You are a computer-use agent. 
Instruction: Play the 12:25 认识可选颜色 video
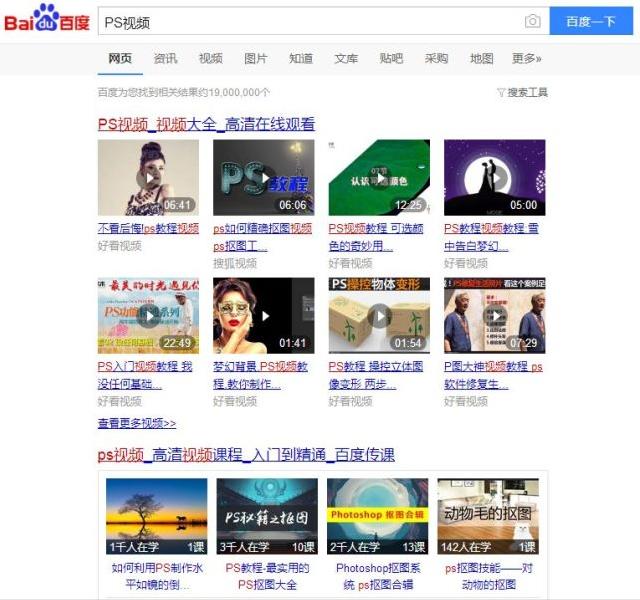pyautogui.click(x=379, y=178)
